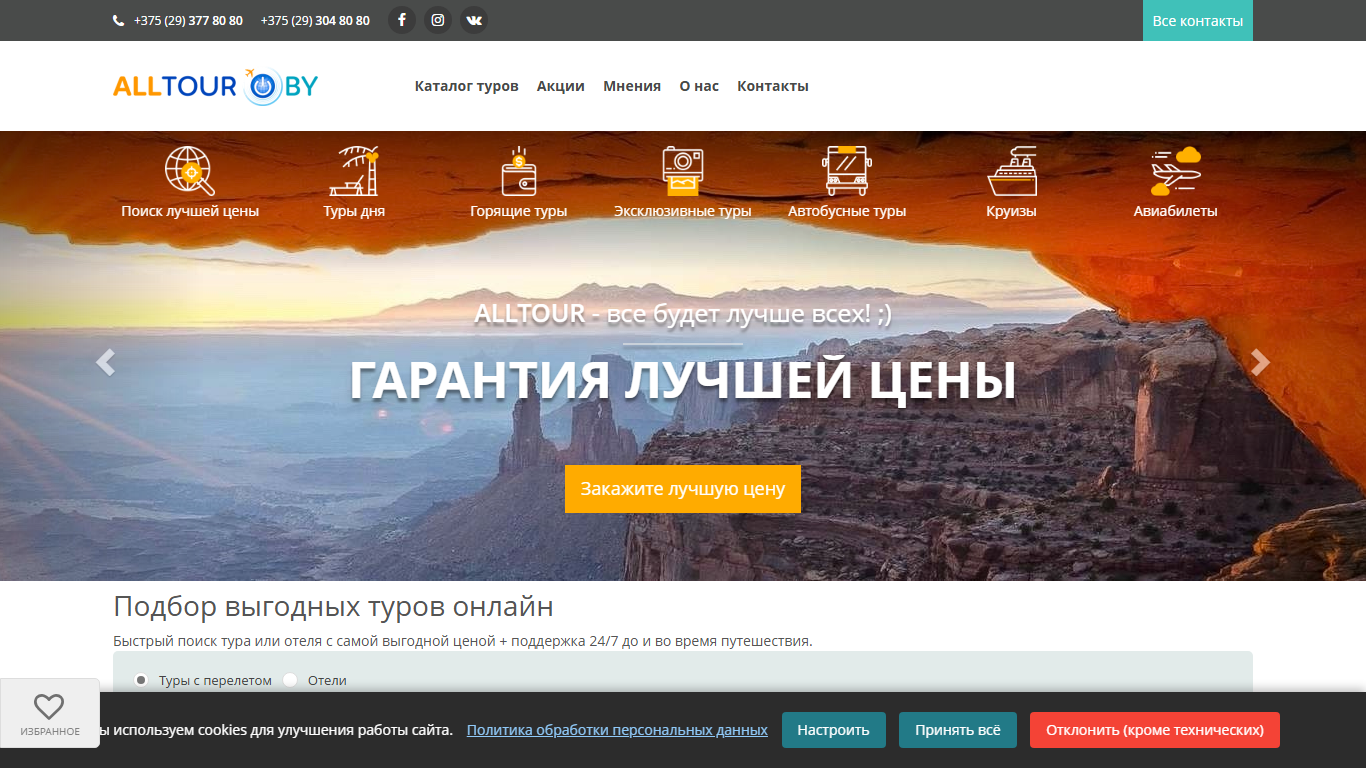Call phone number +375 (29) 304 80 80
The width and height of the screenshot is (1366, 768).
[315, 21]
